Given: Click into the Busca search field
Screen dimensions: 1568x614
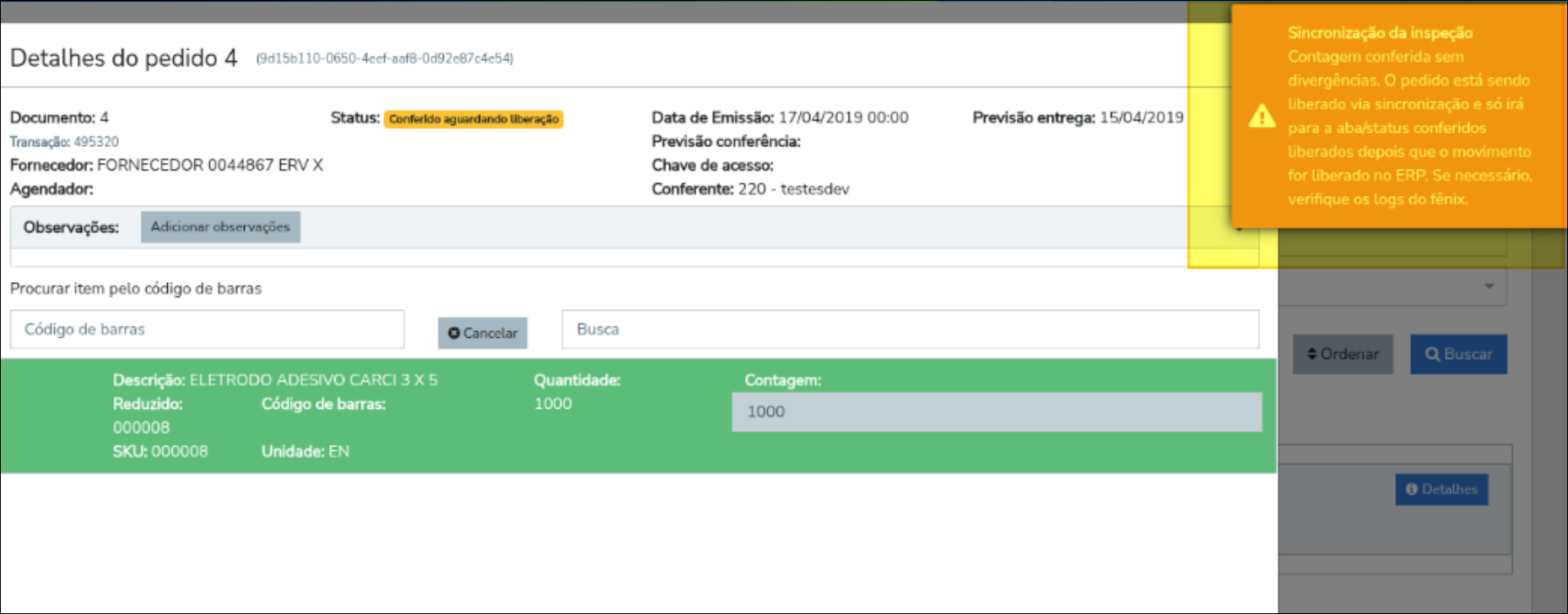Looking at the screenshot, I should click(x=911, y=329).
